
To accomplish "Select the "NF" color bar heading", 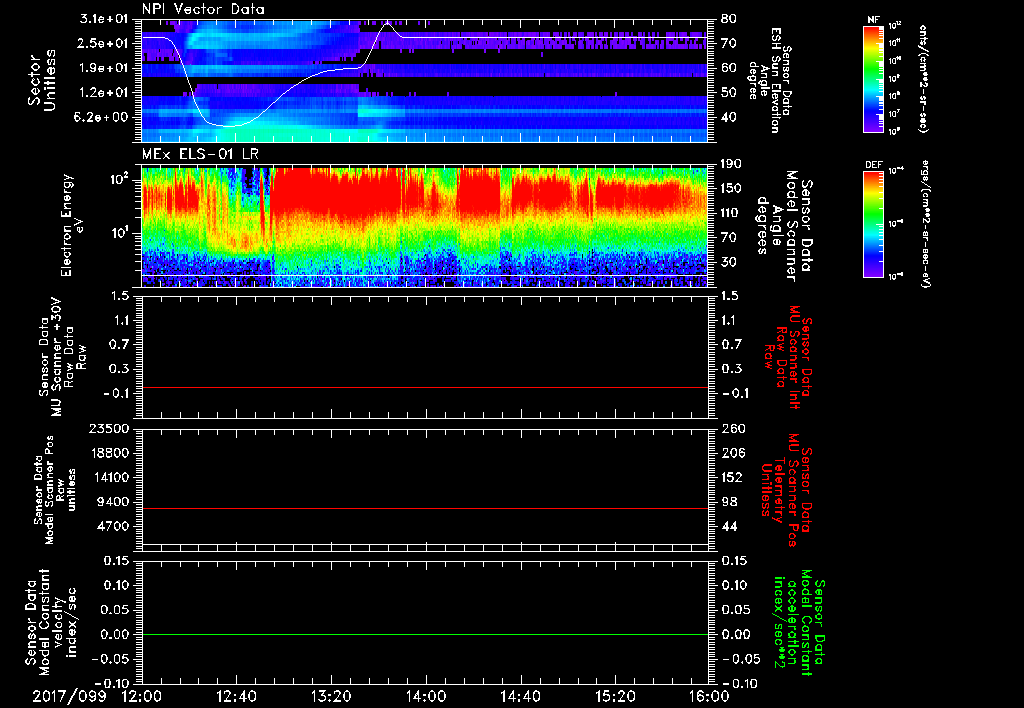I will click(872, 20).
